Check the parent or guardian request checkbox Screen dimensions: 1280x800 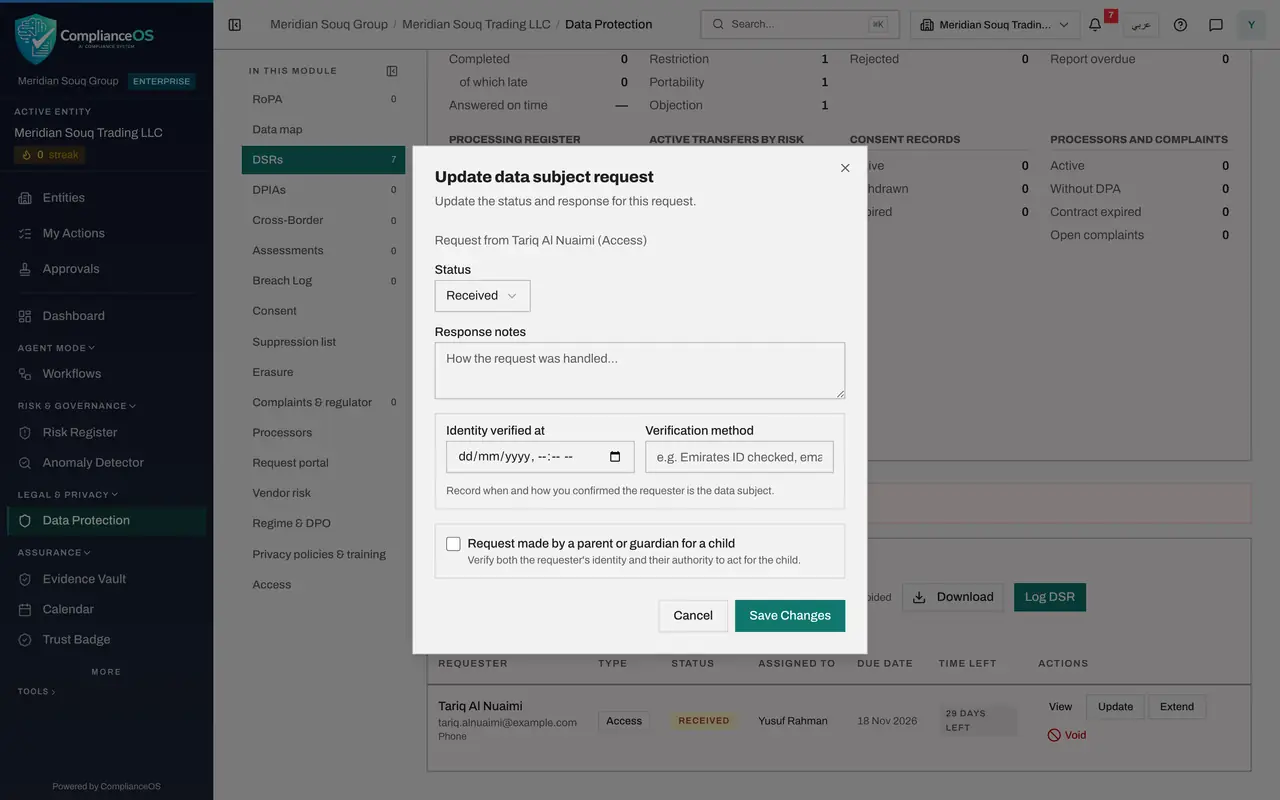pyautogui.click(x=453, y=544)
